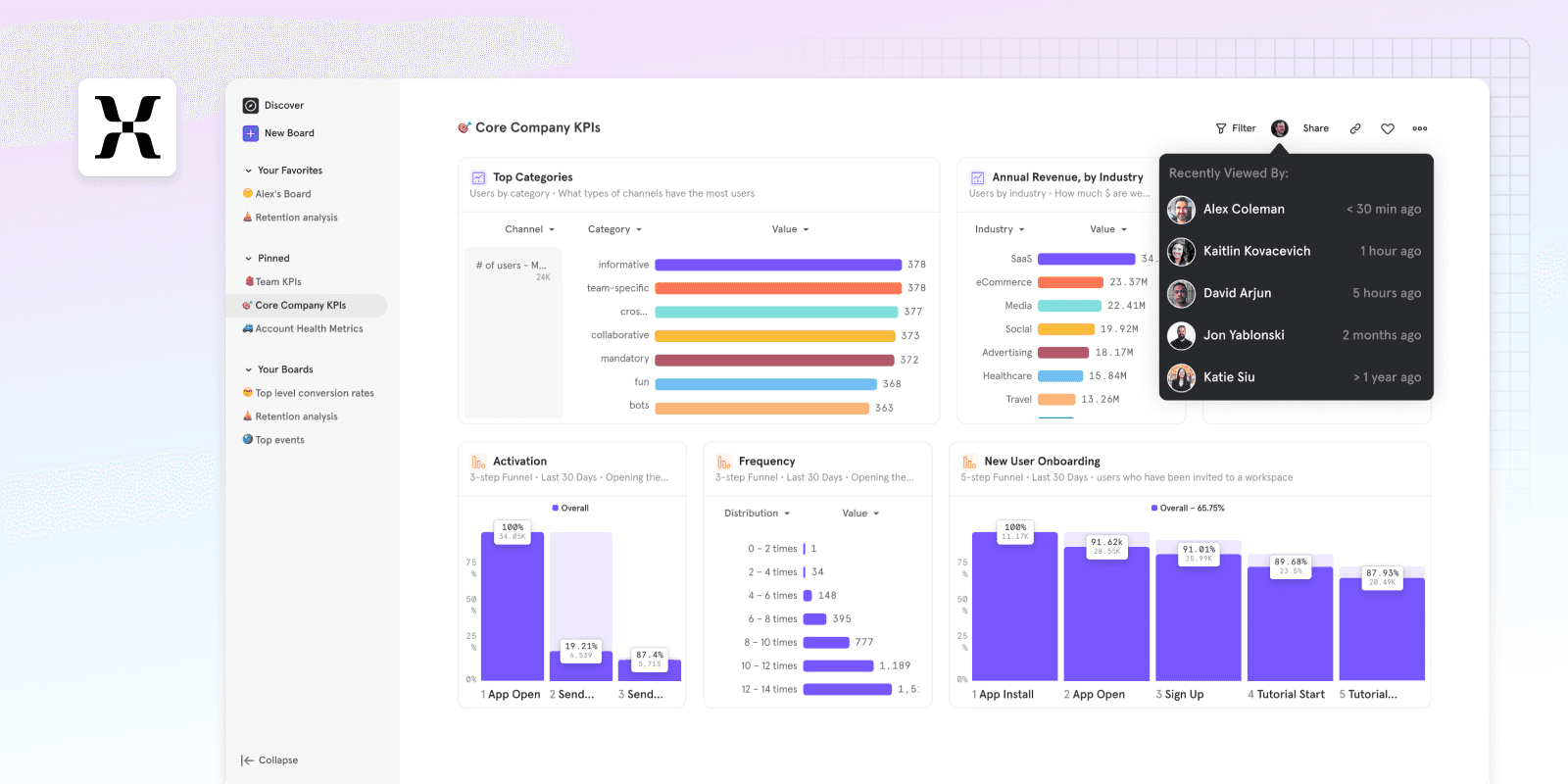Open the Distribution column dropdown
The width and height of the screenshot is (1568, 784).
click(x=758, y=514)
